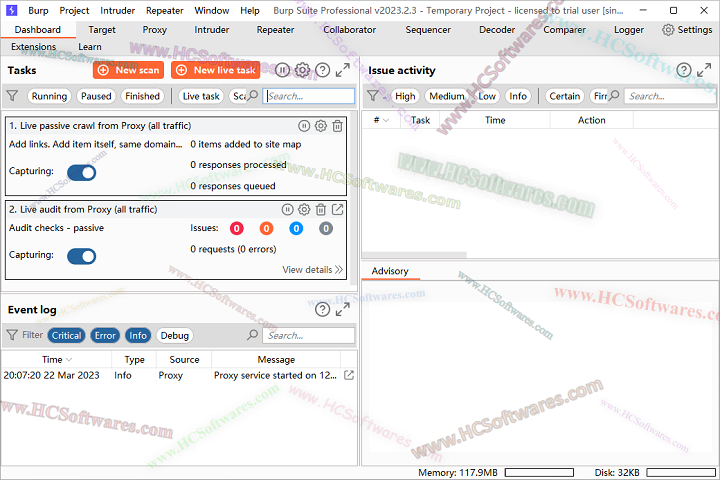Delete the Live passive crawl task
Viewport: 720px width, 480px height.
click(338, 126)
